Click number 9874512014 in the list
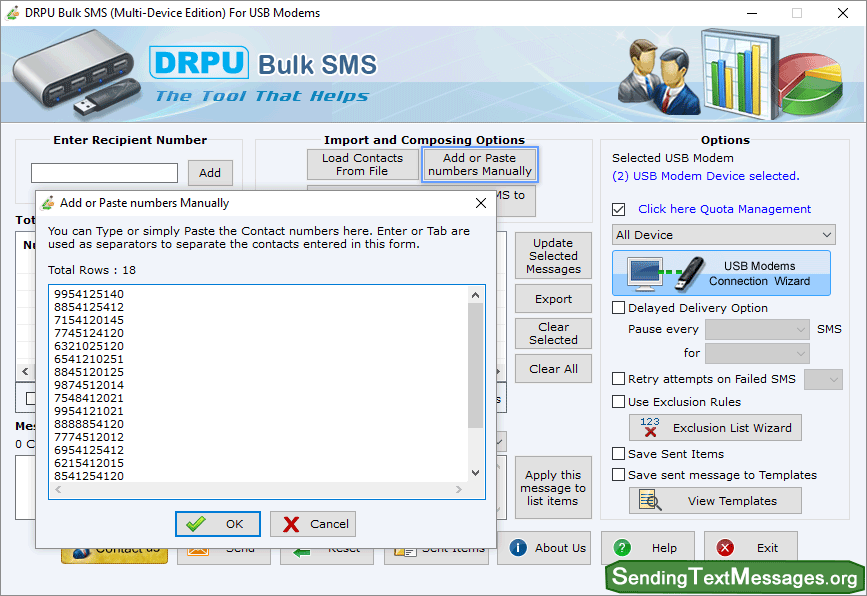The height and width of the screenshot is (596, 867). click(x=89, y=385)
